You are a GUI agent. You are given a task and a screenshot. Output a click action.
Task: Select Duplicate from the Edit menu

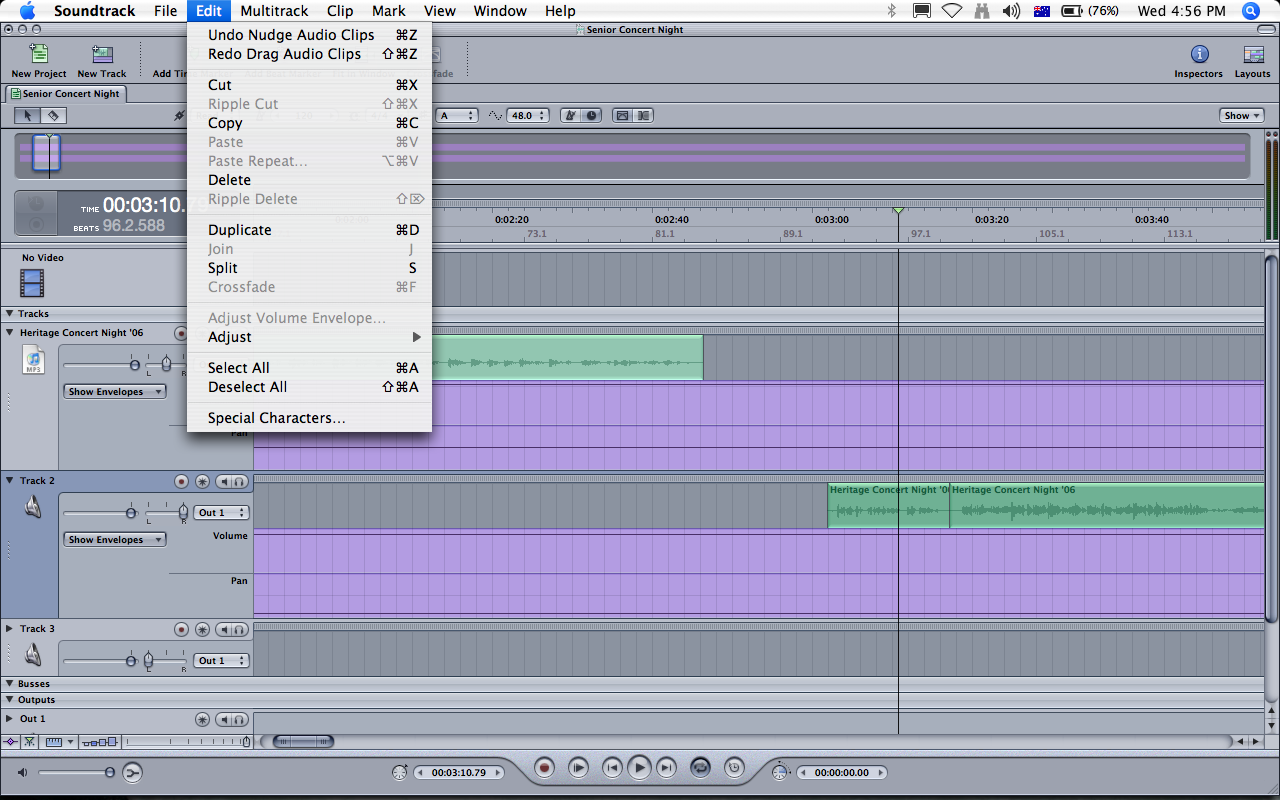(309, 230)
